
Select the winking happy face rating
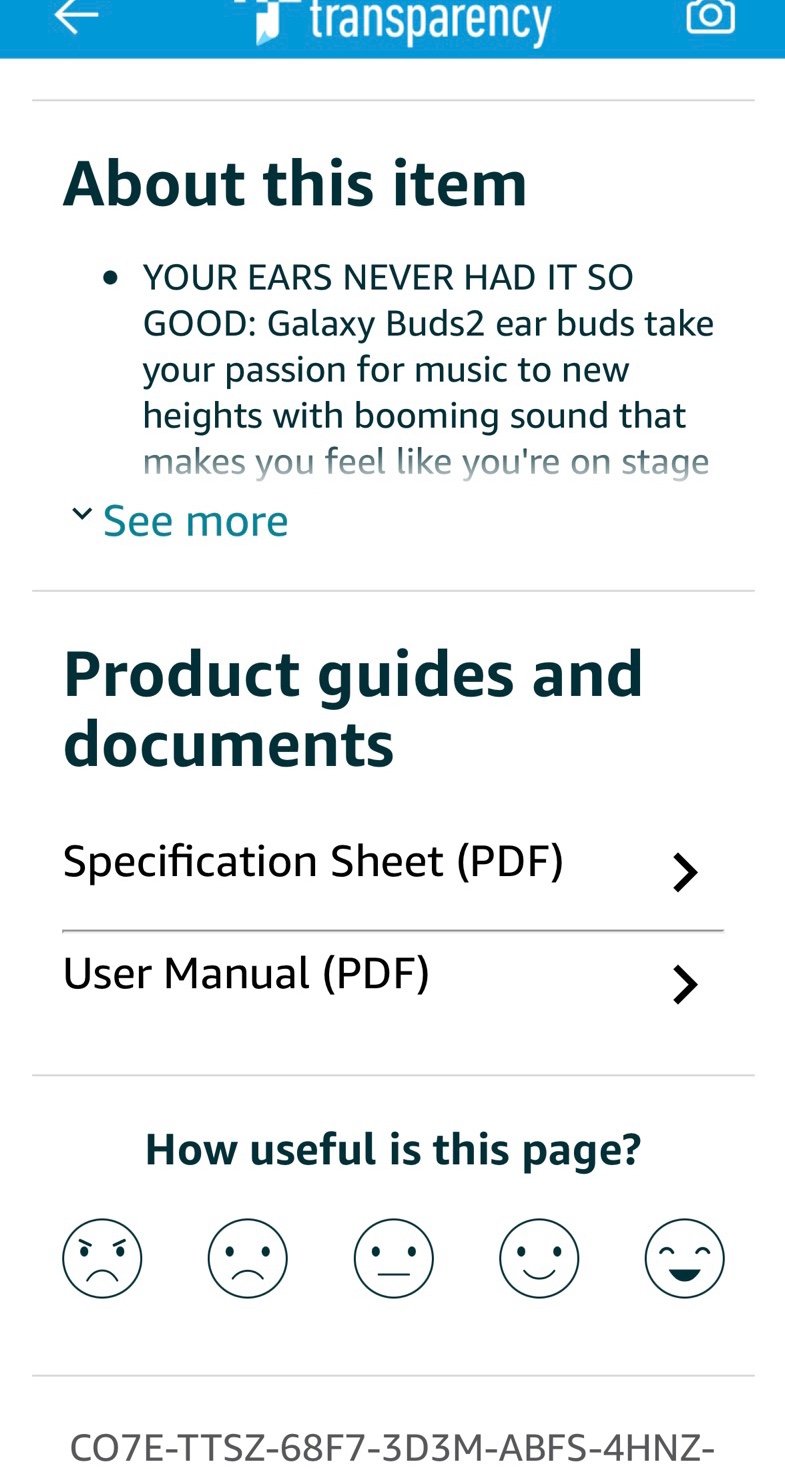685,1258
